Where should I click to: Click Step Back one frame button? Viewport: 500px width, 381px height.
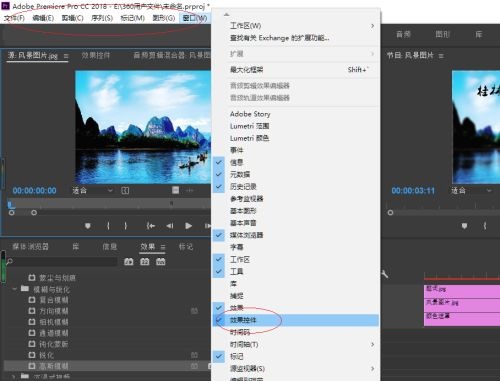[x=170, y=226]
